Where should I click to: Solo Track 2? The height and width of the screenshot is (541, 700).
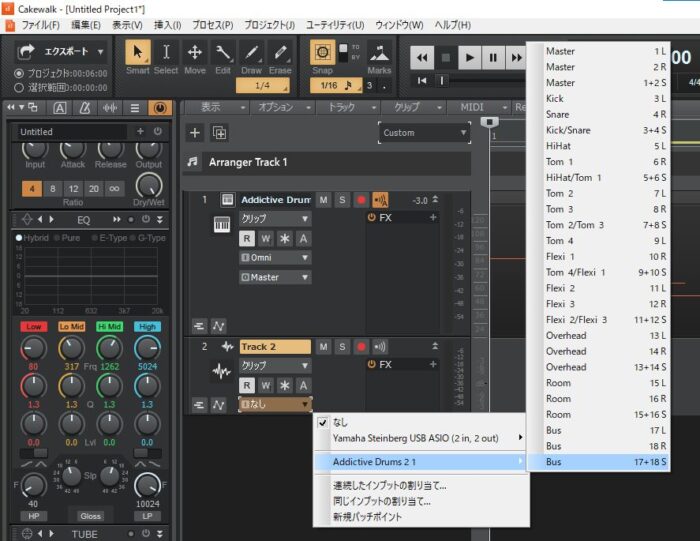342,347
